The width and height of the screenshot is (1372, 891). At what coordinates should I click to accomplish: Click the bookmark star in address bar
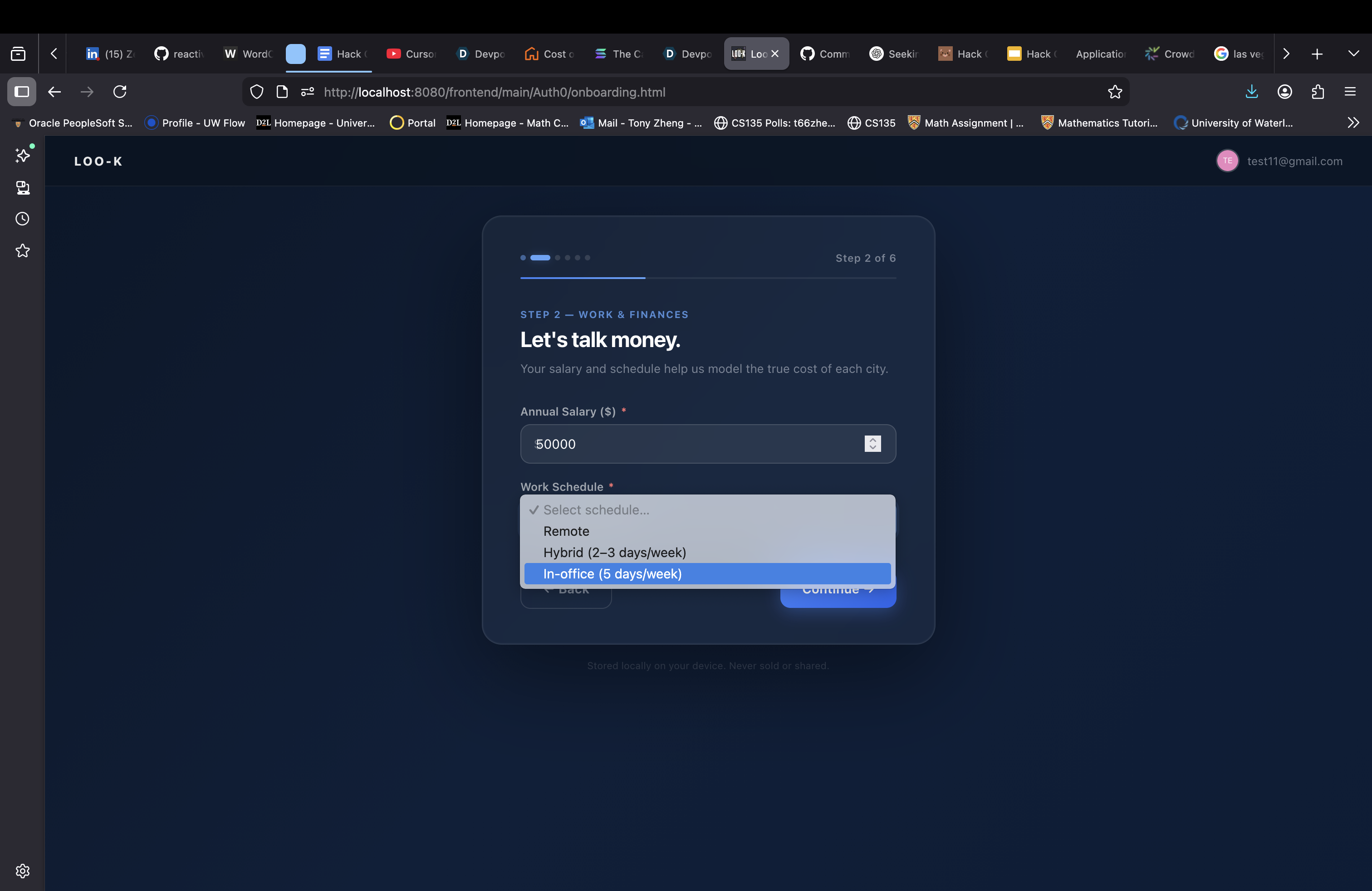(x=1114, y=92)
